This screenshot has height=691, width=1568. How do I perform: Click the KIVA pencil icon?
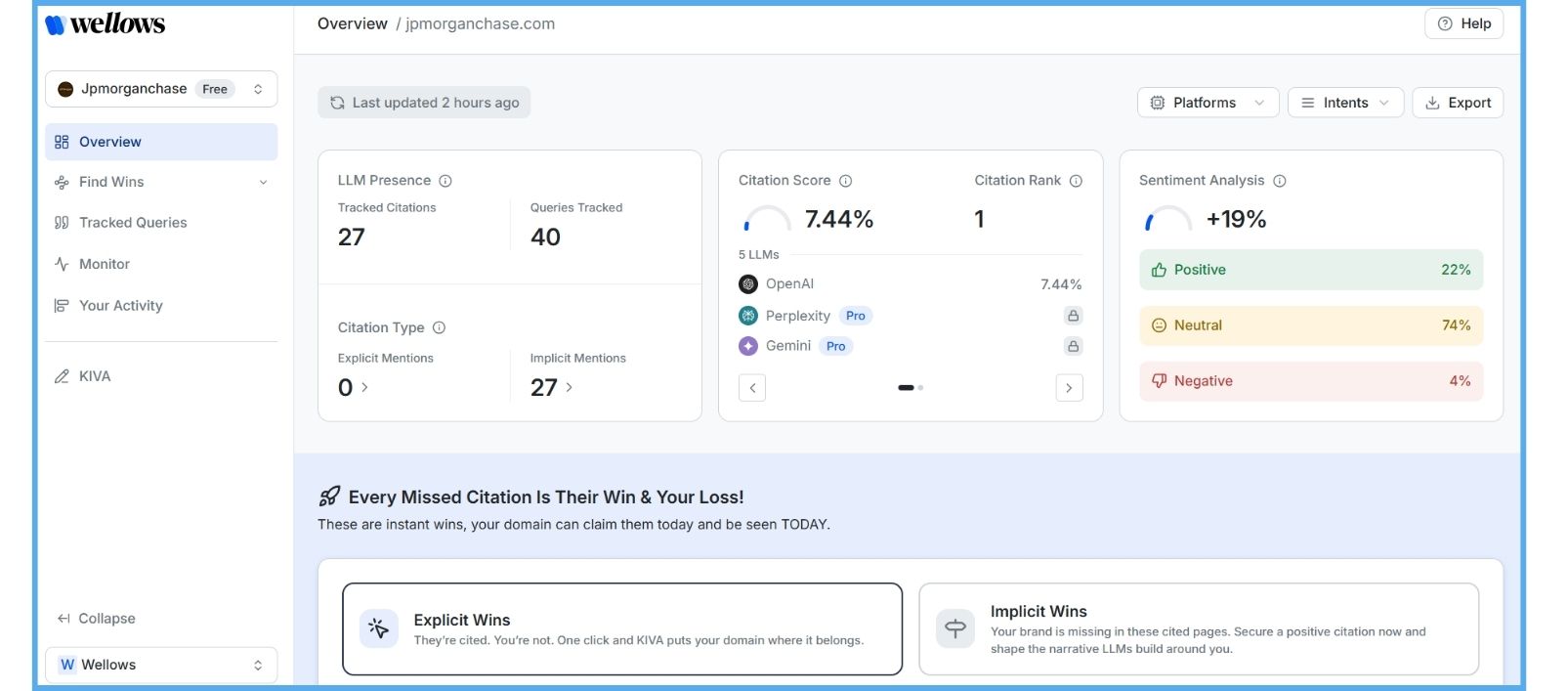tap(62, 376)
